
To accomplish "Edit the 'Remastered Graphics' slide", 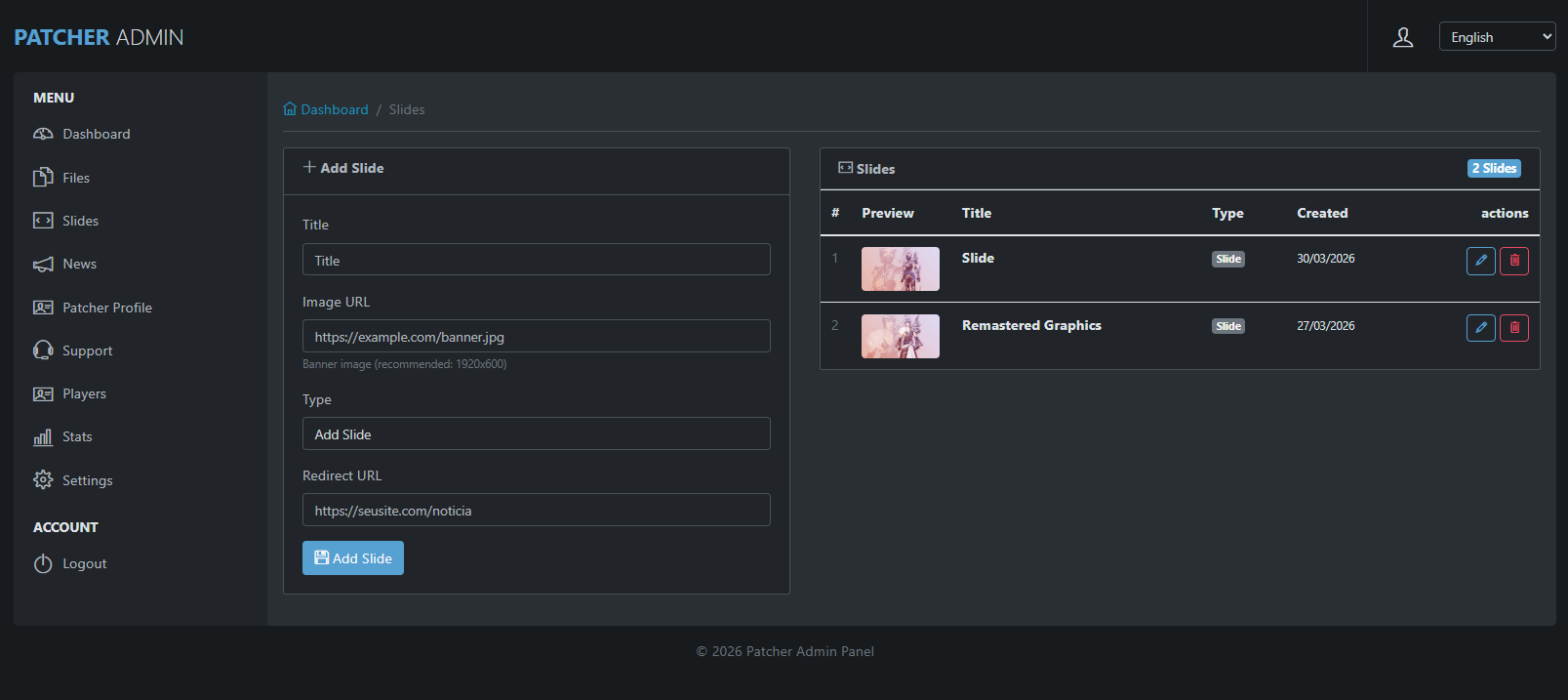I will (1481, 328).
